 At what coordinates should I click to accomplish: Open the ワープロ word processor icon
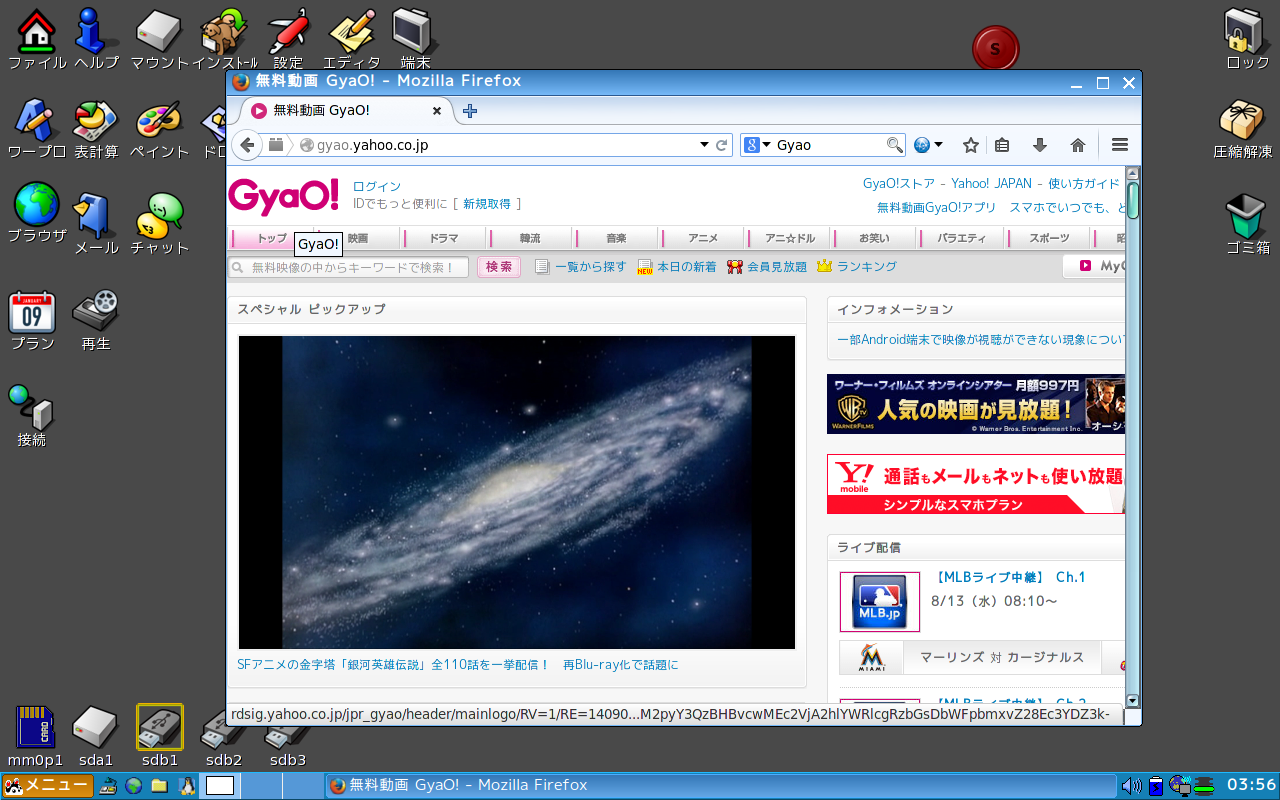tap(36, 129)
